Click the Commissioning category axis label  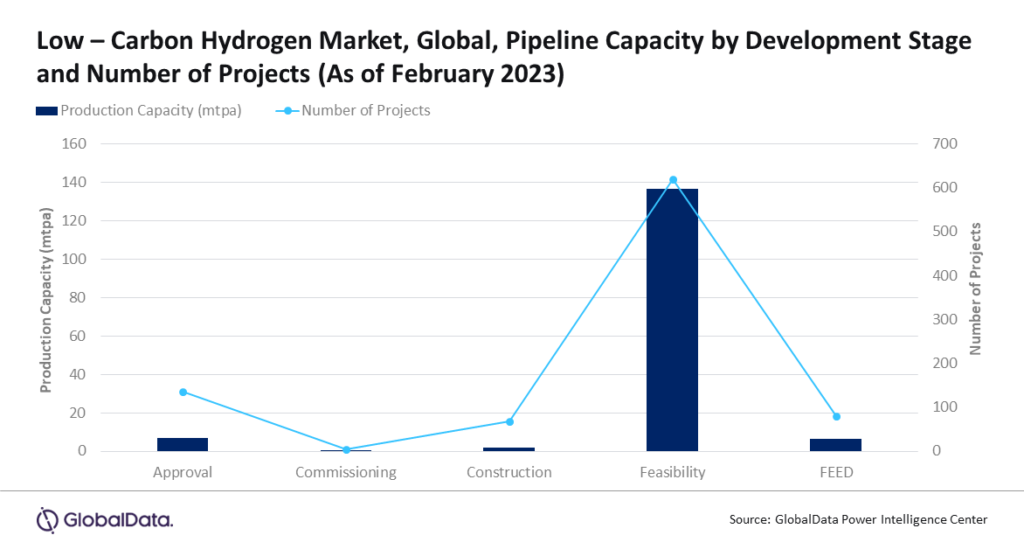pos(346,472)
